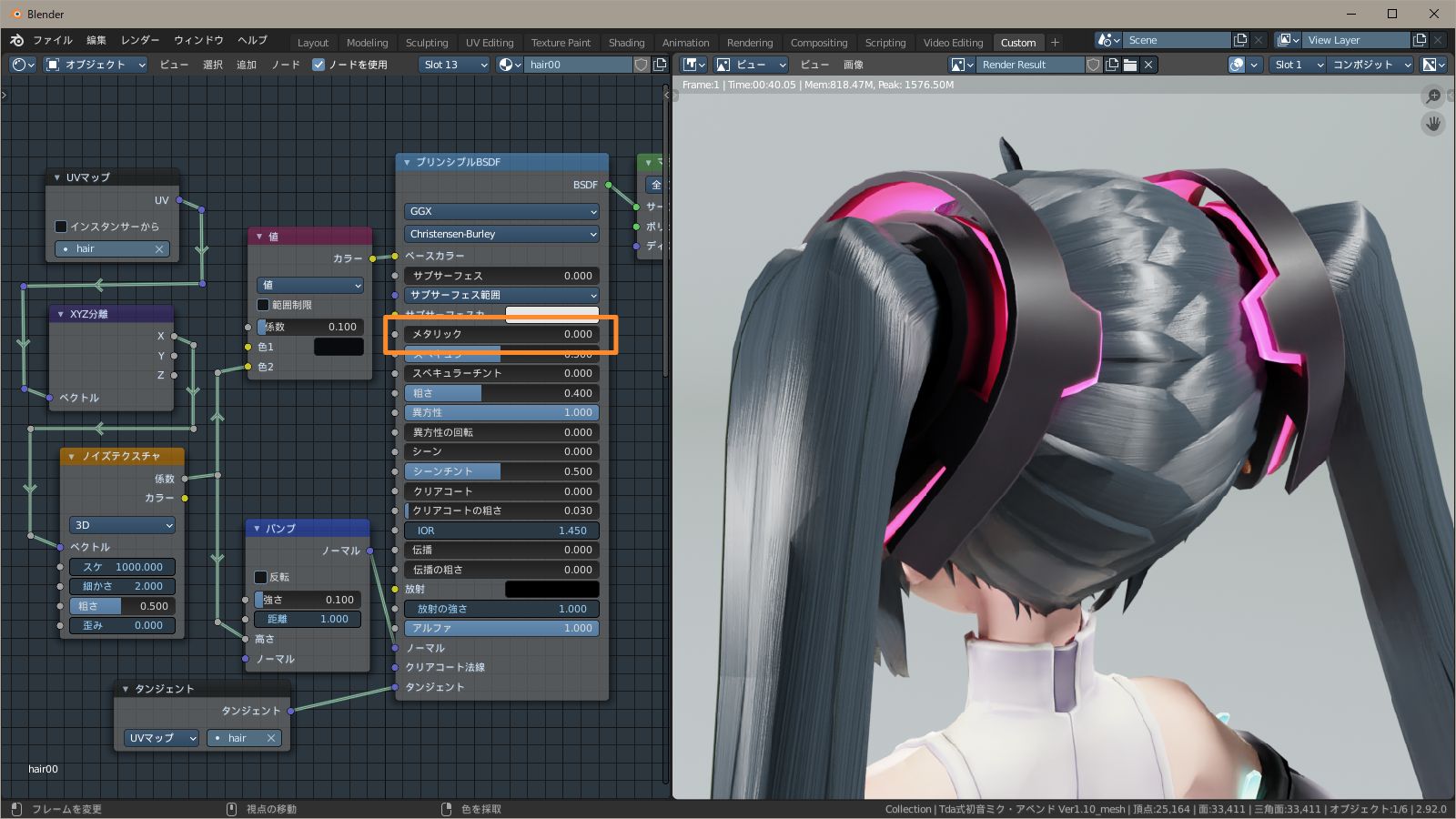Unlink Render Result with the X icon
The width and height of the screenshot is (1456, 819).
1148,65
